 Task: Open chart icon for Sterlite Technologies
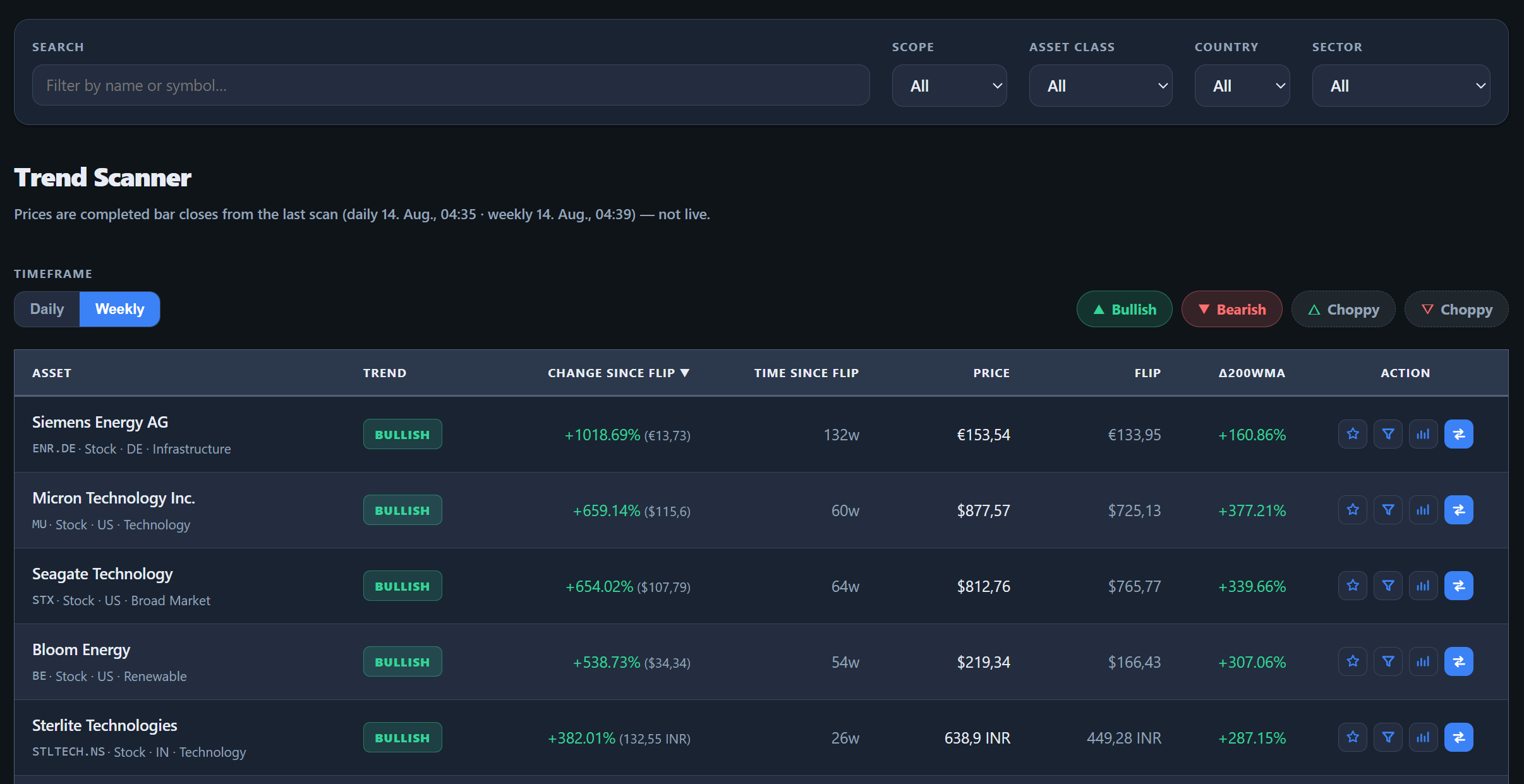[x=1423, y=737]
